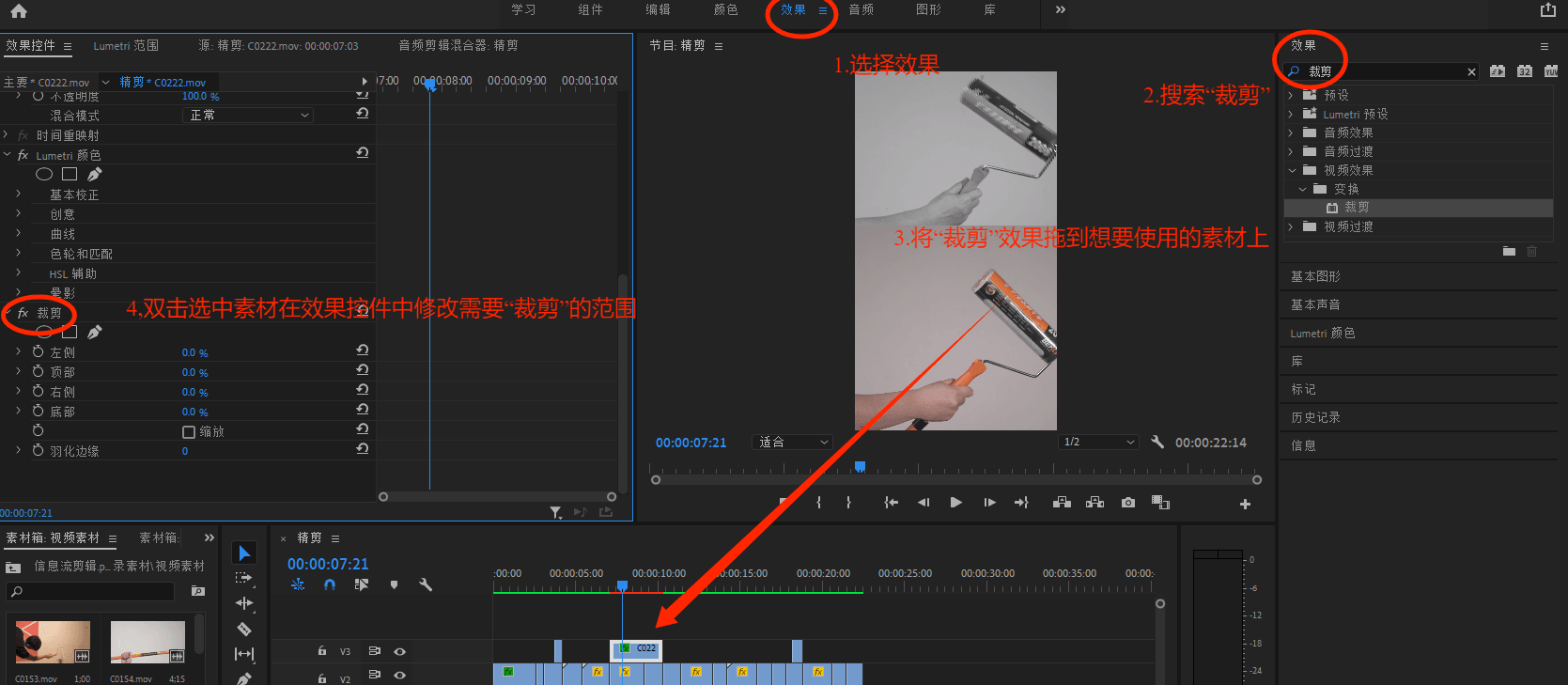1568x685 pixels.
Task: Select the Razor tool in the toolbar
Action: pos(244,629)
